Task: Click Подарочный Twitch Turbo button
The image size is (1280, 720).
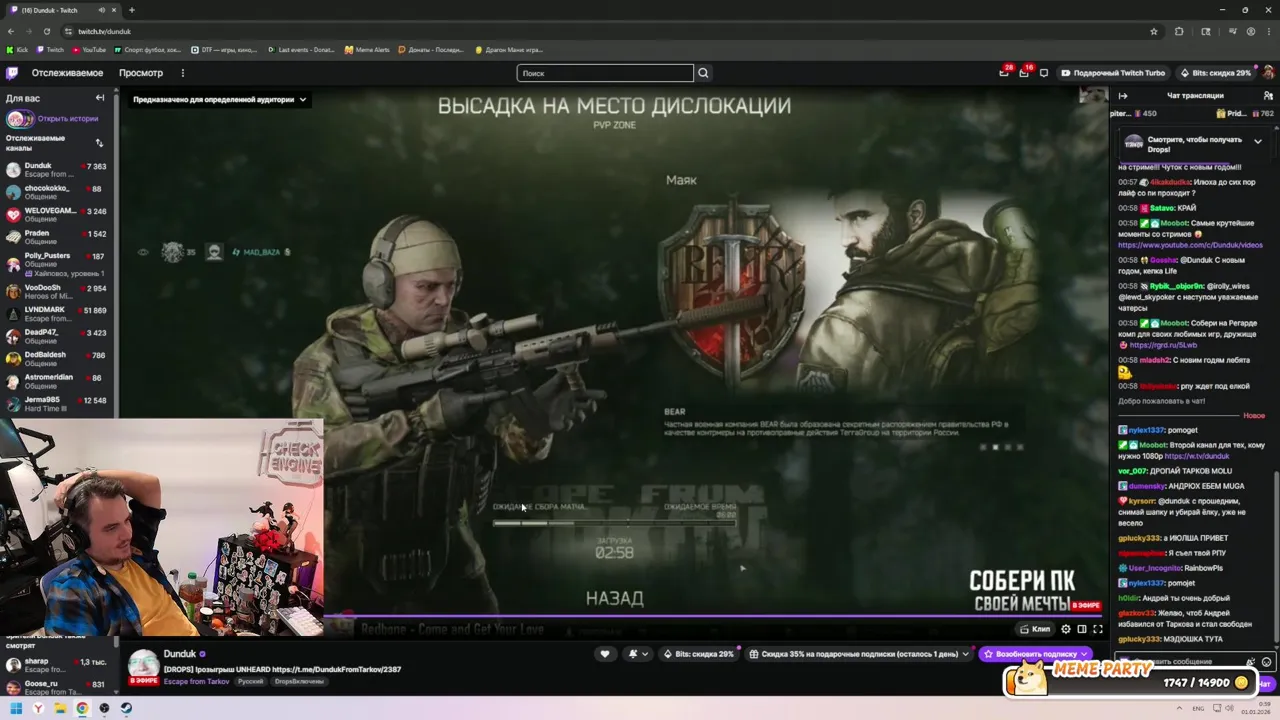Action: [x=1113, y=73]
